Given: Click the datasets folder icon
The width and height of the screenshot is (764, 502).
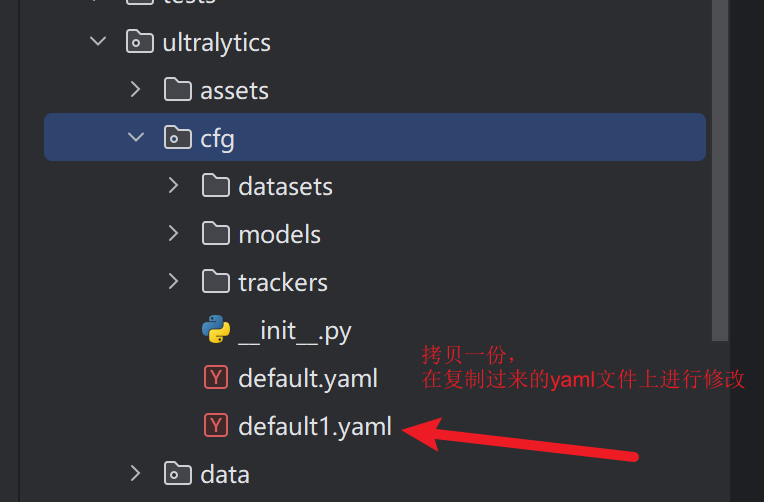Looking at the screenshot, I should [216, 185].
